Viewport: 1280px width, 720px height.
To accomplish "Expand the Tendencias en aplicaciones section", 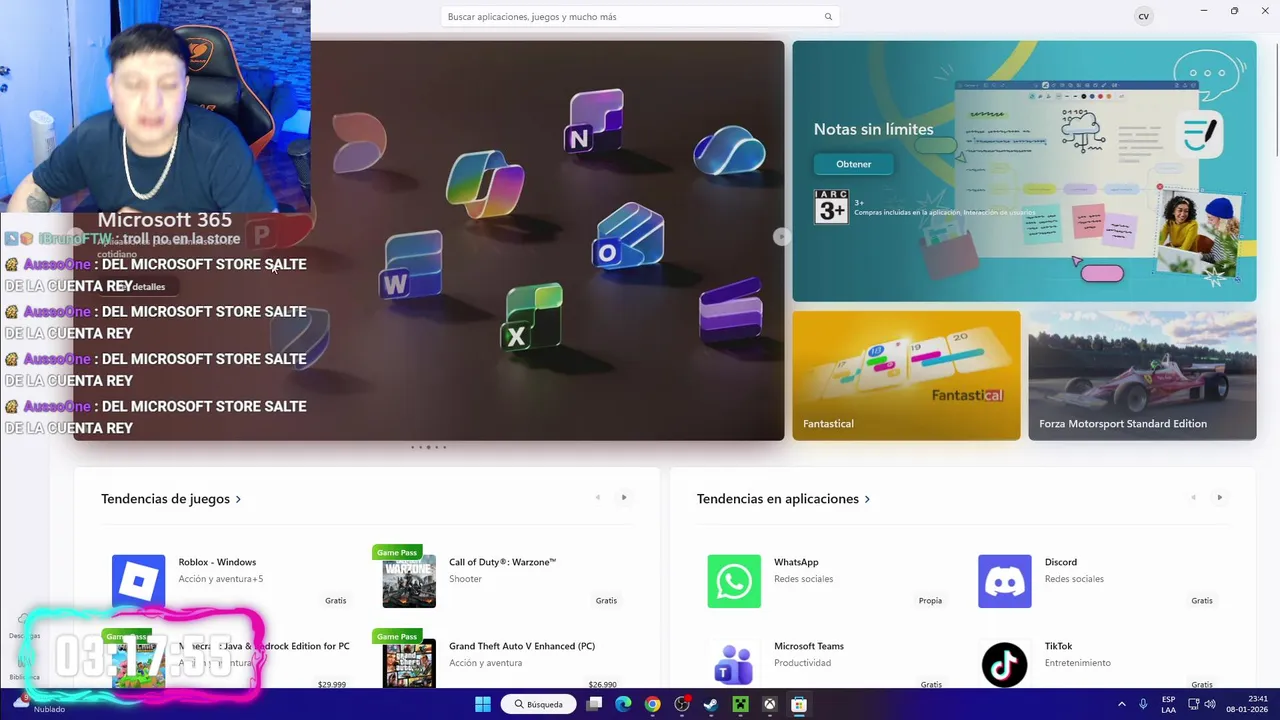I will click(x=783, y=498).
